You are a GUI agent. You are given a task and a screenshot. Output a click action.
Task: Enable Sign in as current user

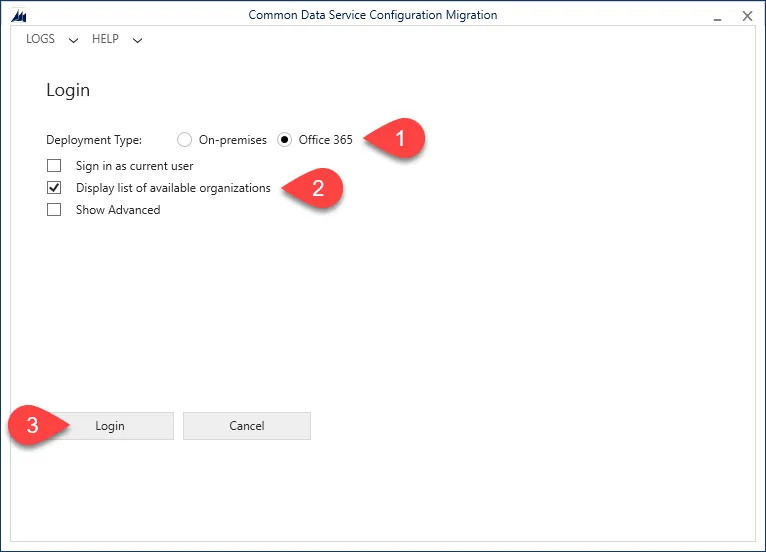tap(54, 166)
